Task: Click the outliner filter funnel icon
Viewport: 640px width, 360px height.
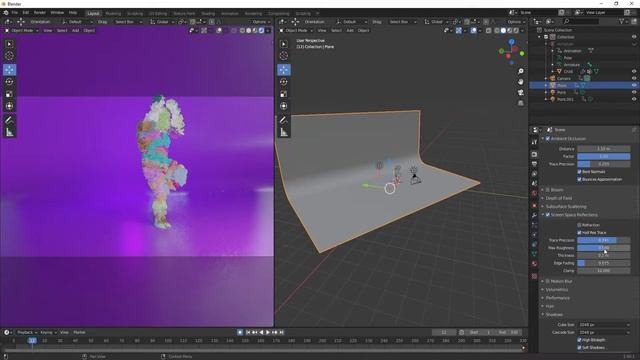Action: point(622,21)
